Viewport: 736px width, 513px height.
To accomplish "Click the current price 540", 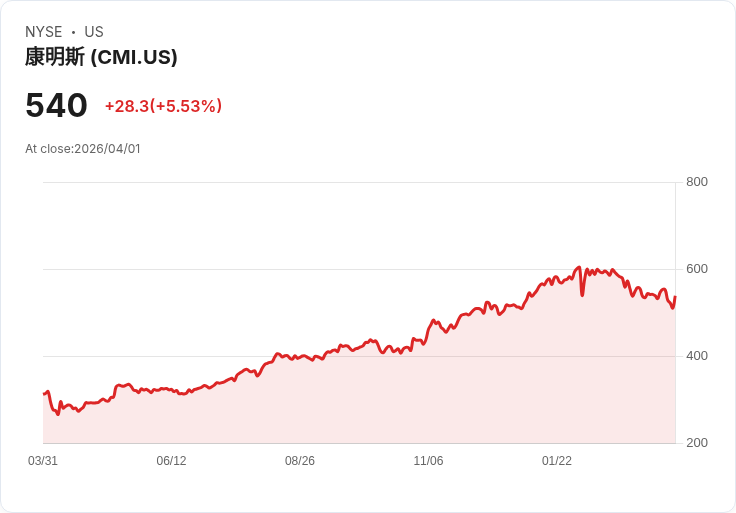I will coord(56,106).
